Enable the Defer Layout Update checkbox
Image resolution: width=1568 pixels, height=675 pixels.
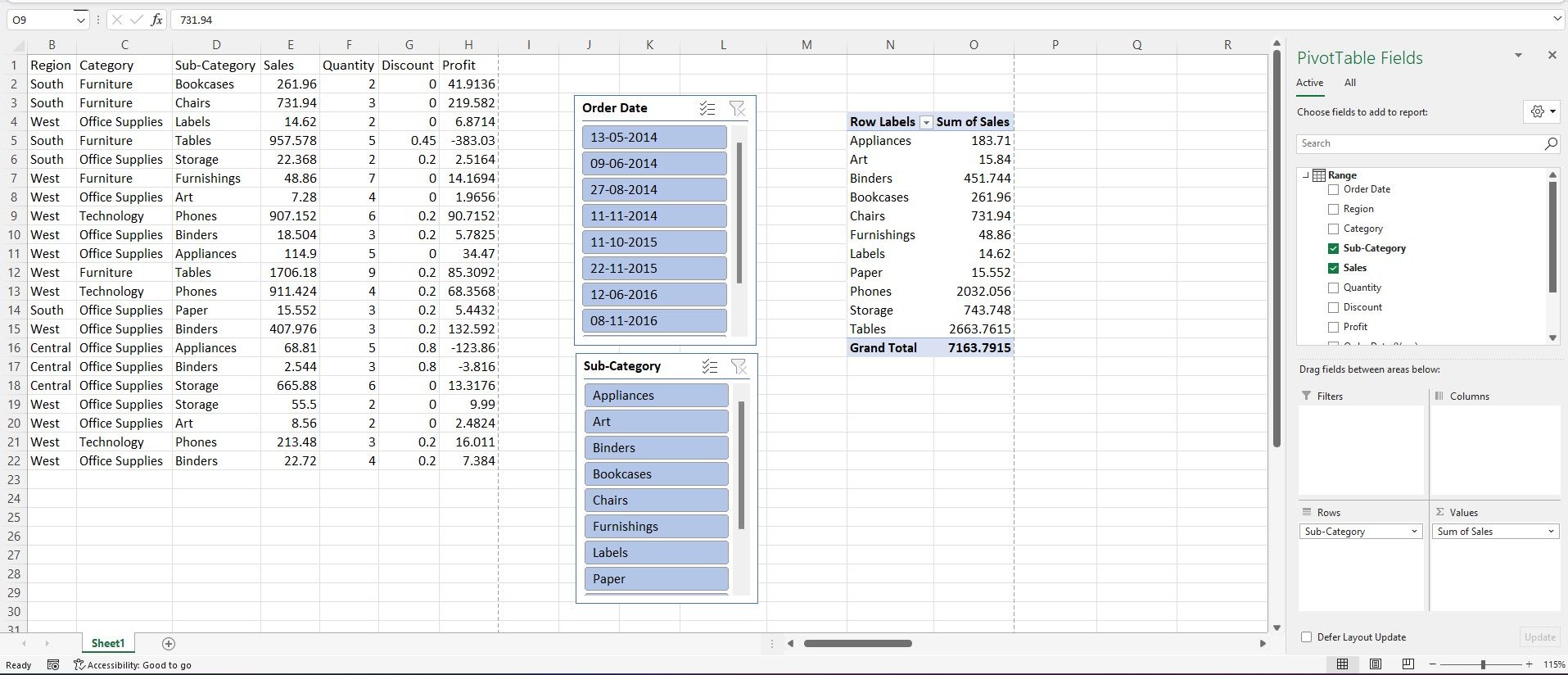point(1306,637)
